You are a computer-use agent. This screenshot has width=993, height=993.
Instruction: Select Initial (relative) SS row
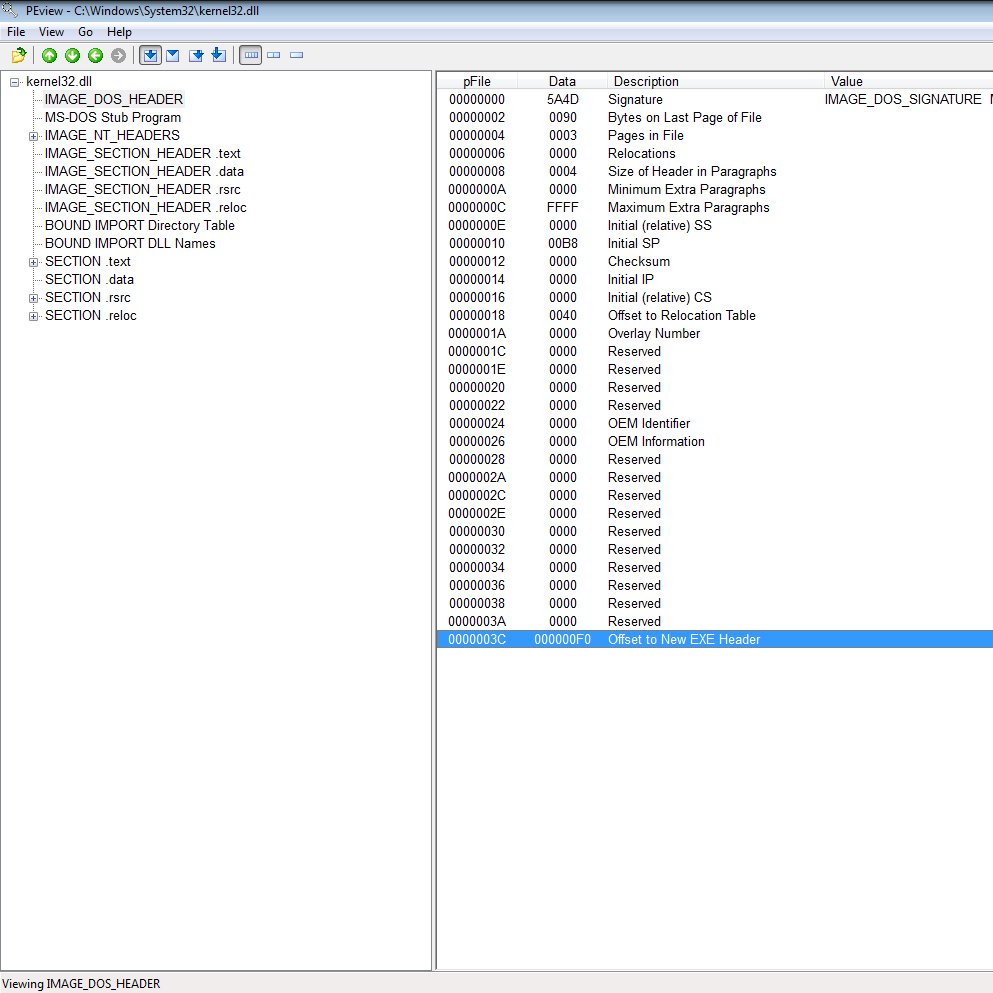[x=715, y=226]
